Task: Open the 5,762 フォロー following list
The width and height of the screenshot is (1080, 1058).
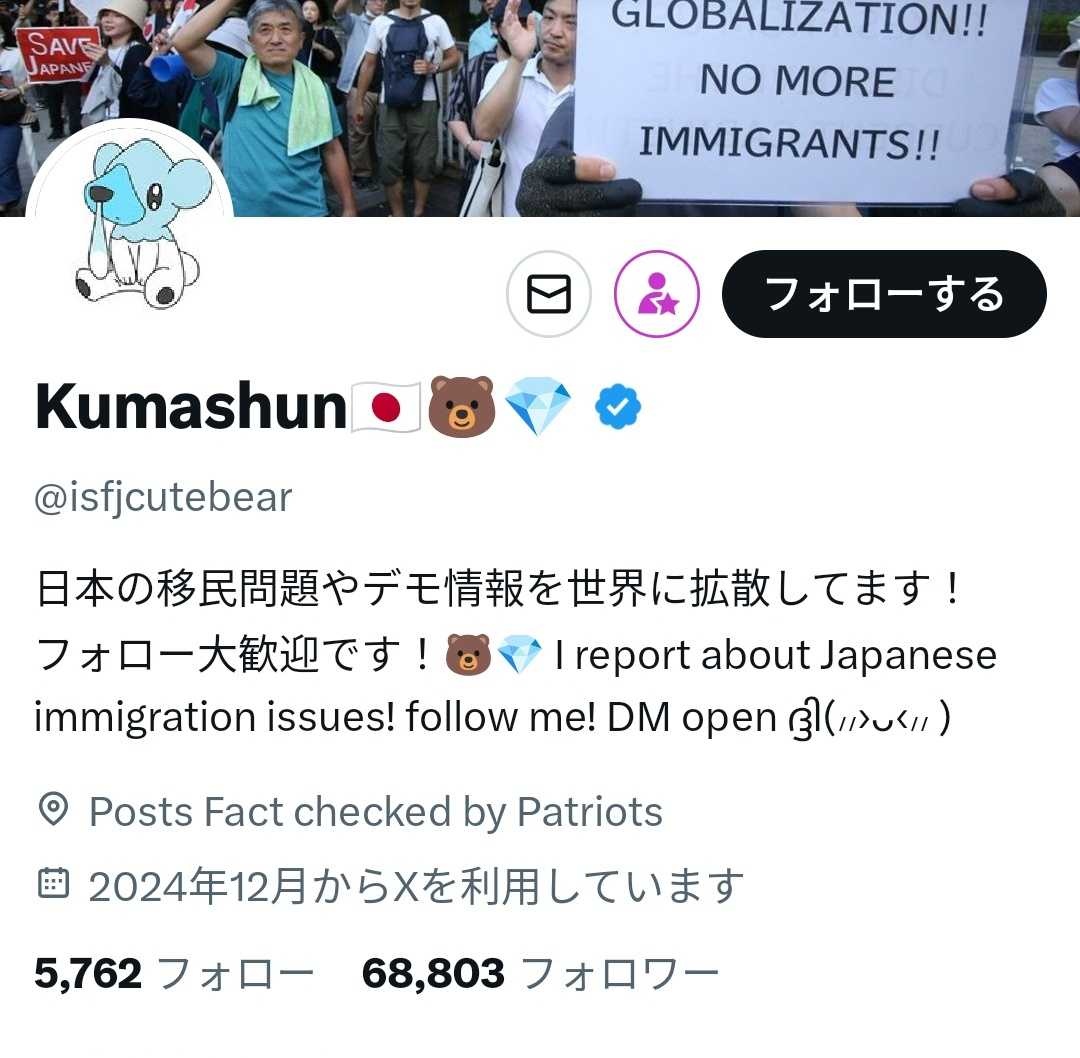Action: [x=174, y=973]
